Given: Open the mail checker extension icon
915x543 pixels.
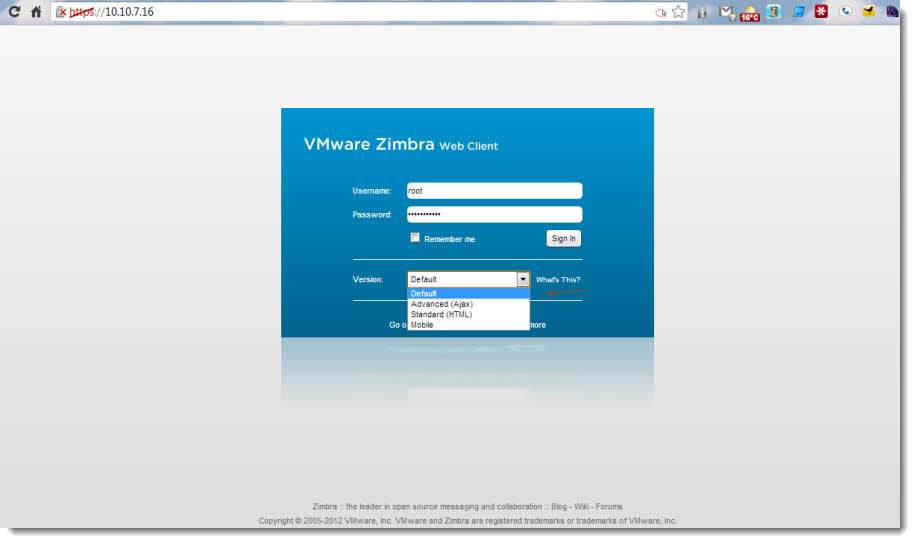Looking at the screenshot, I should [x=726, y=12].
